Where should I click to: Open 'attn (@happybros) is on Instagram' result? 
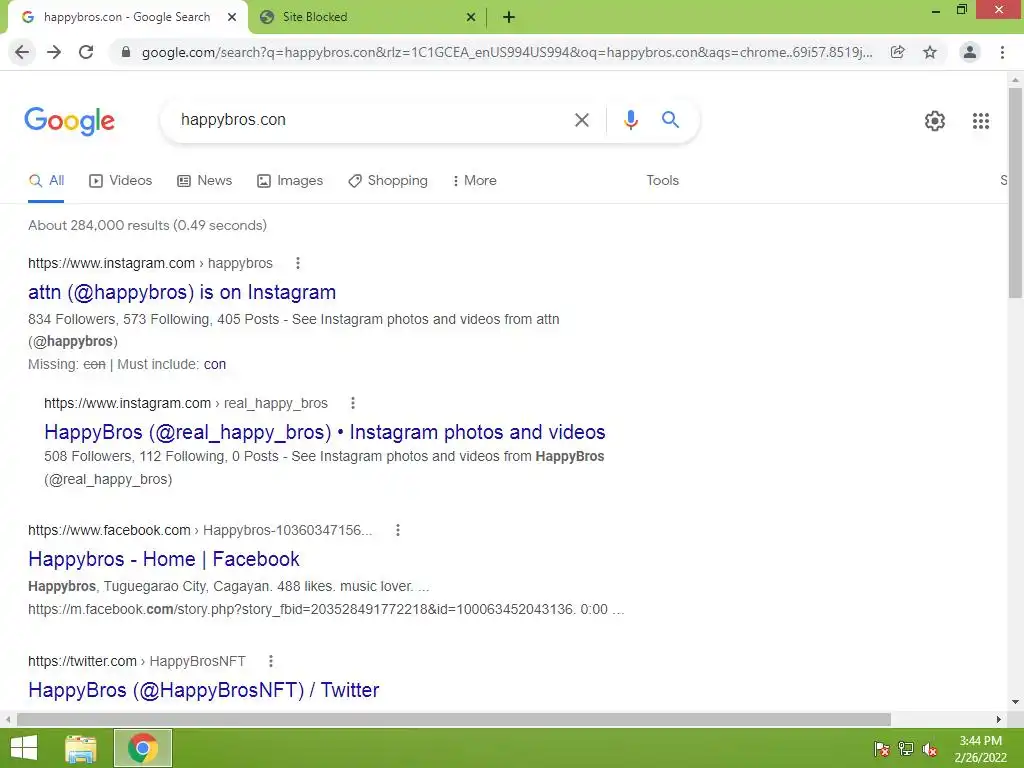coord(182,292)
